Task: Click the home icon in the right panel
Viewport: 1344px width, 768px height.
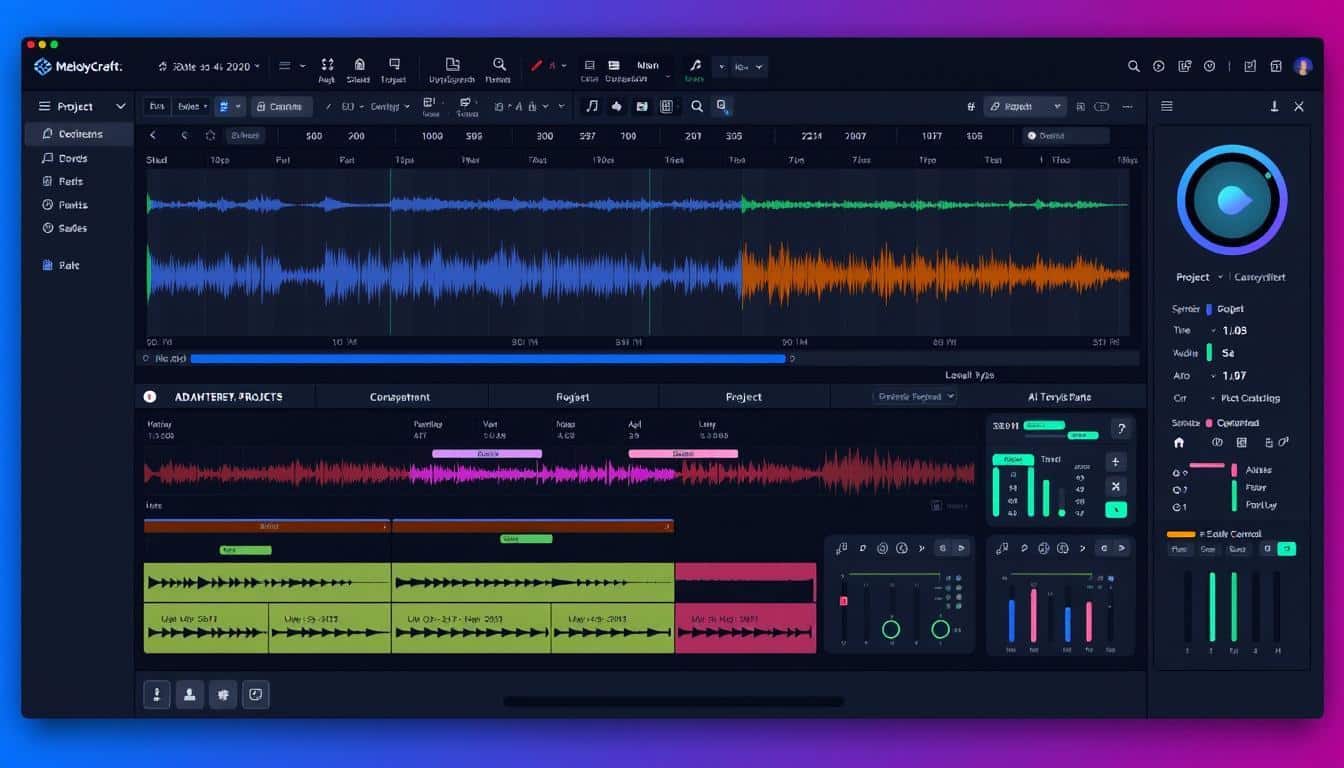Action: pos(1180,442)
